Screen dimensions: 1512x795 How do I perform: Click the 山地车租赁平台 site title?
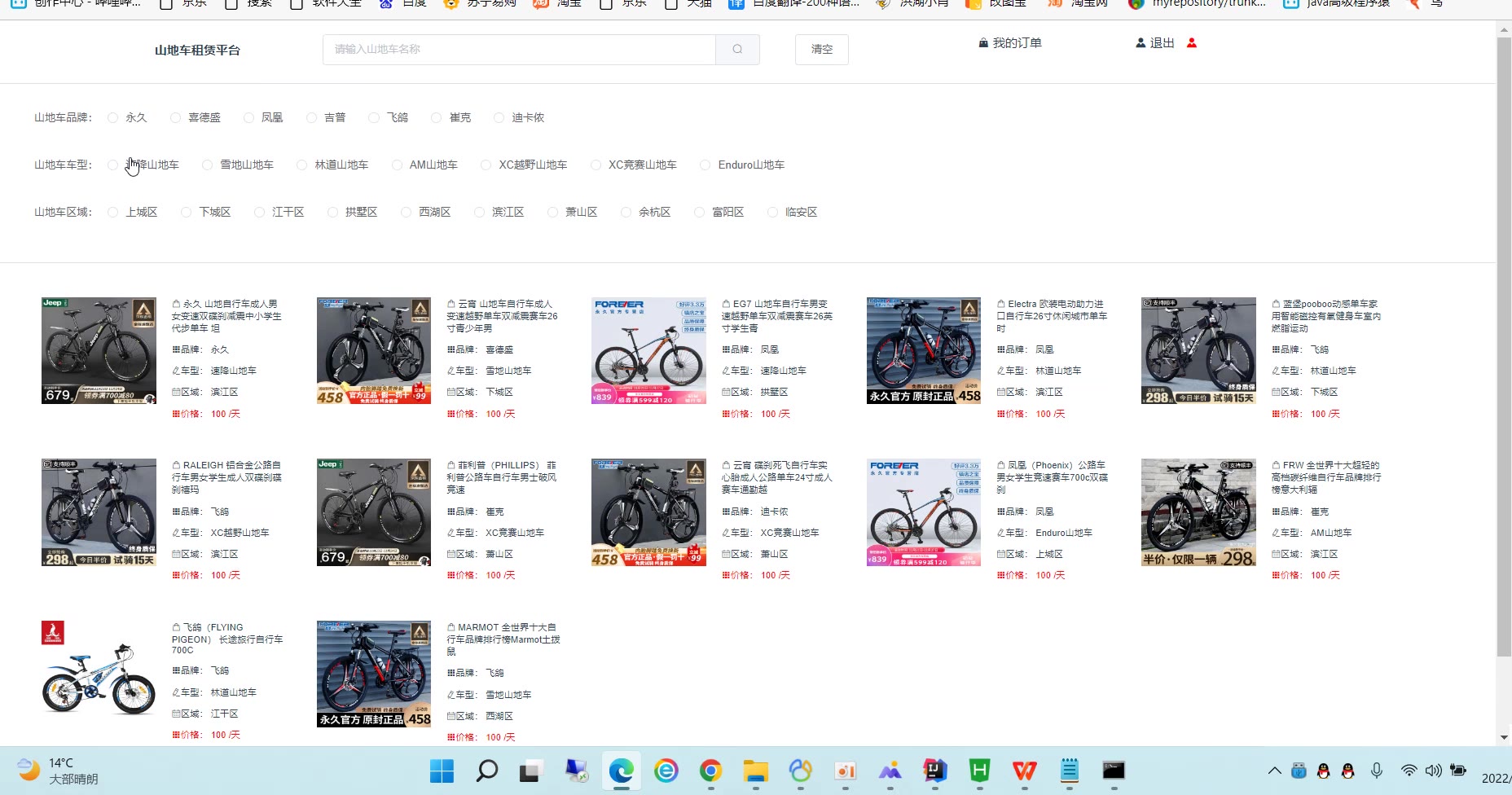click(x=197, y=51)
